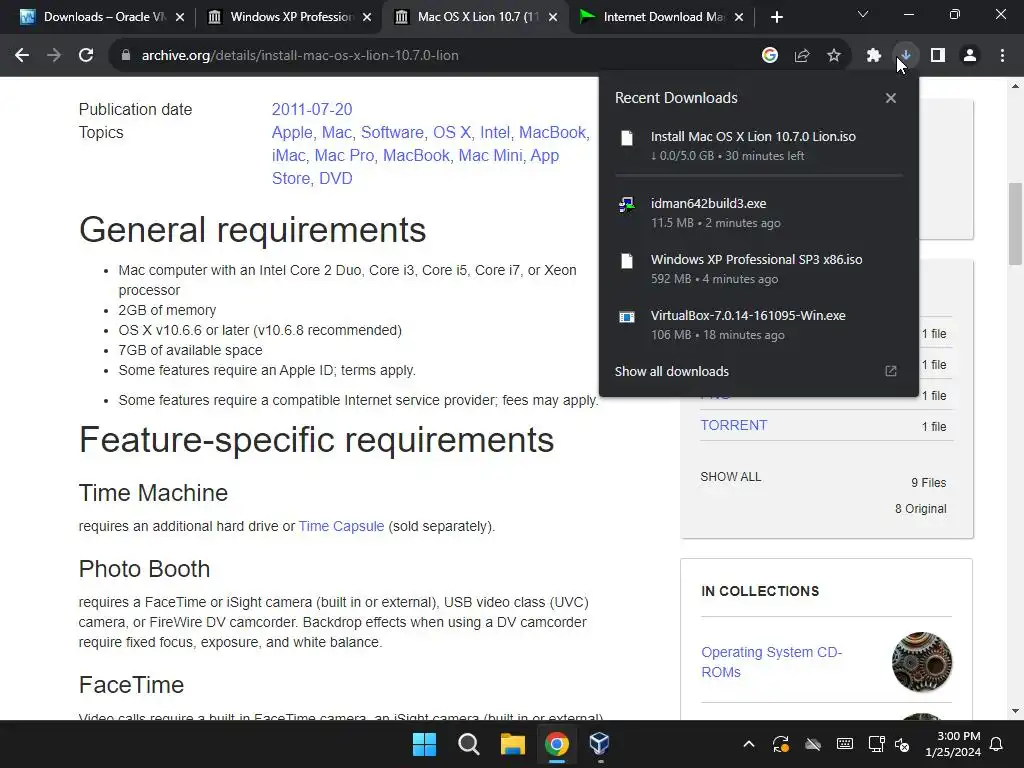Open the DVD topic link
1024x768 pixels.
click(x=336, y=178)
